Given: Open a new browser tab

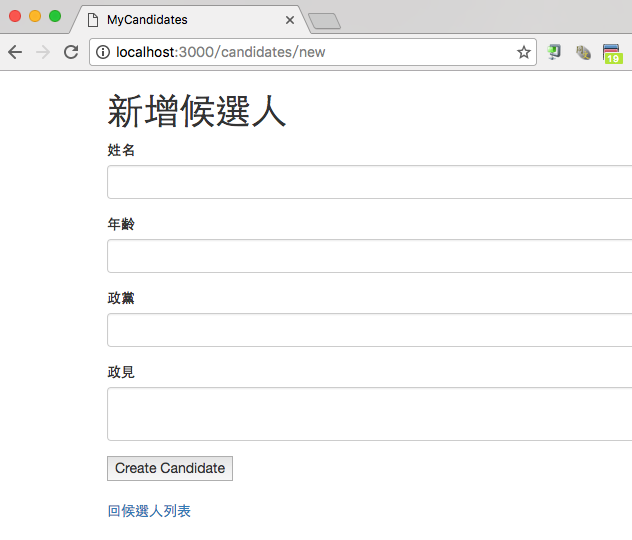Looking at the screenshot, I should [x=324, y=21].
